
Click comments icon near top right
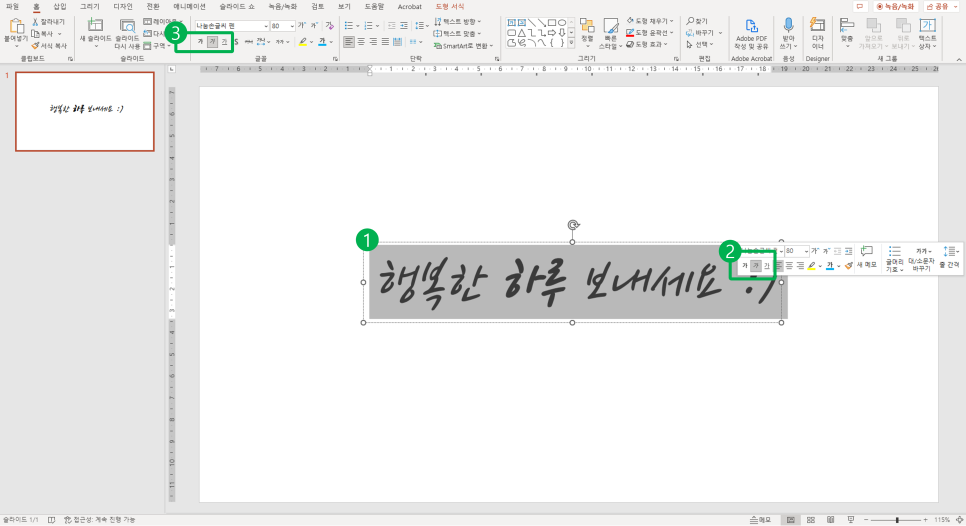pos(860,6)
